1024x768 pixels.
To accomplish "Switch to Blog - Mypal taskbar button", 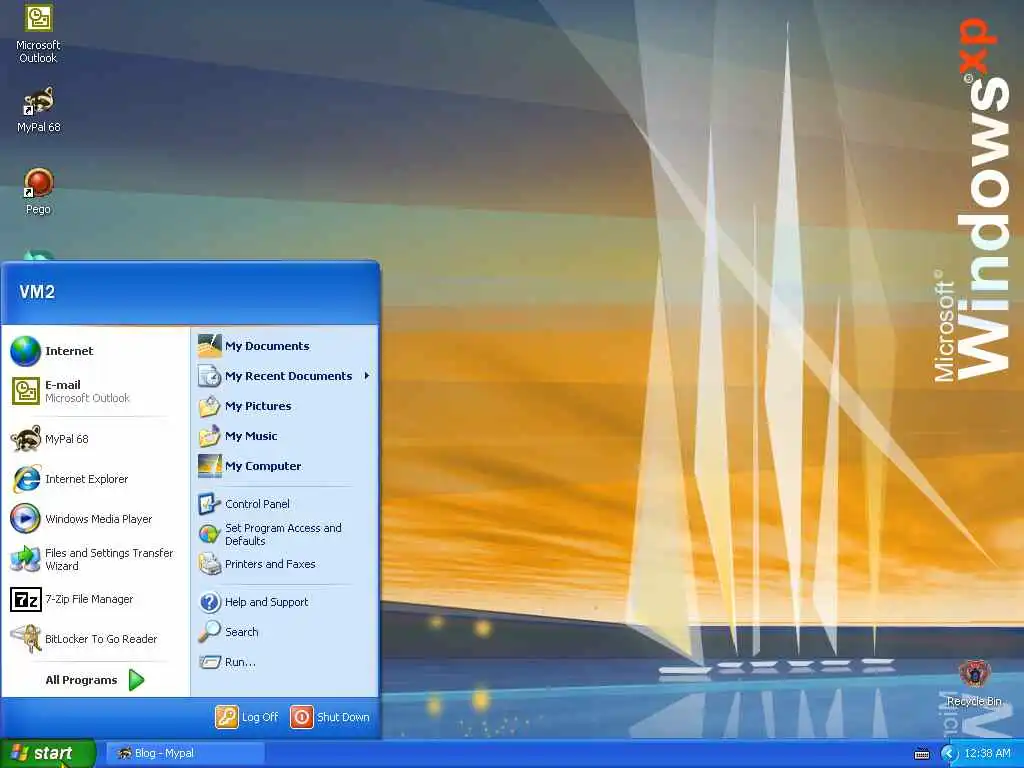I will (185, 753).
